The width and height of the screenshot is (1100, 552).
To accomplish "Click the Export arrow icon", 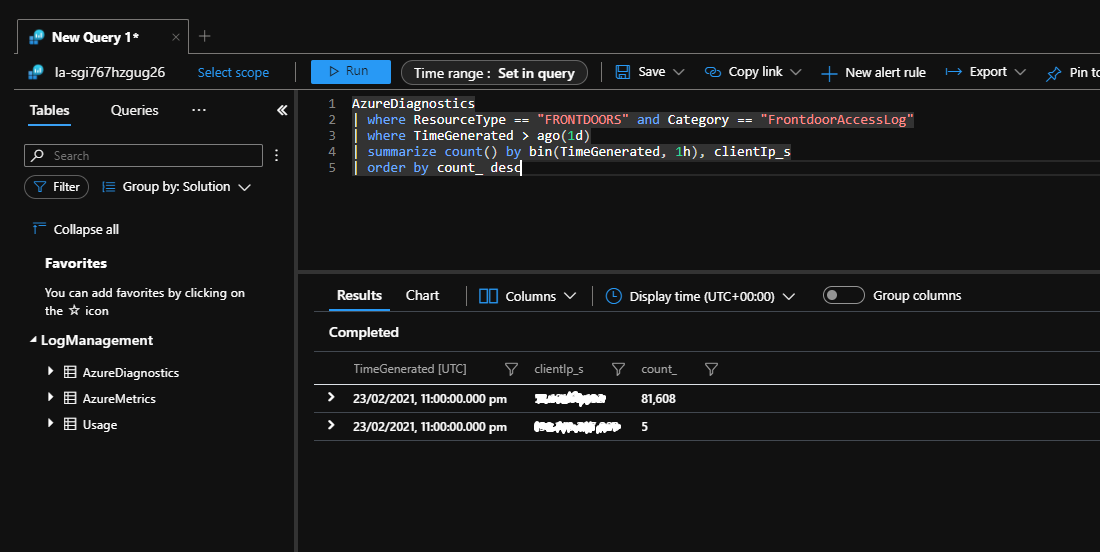I will point(953,72).
